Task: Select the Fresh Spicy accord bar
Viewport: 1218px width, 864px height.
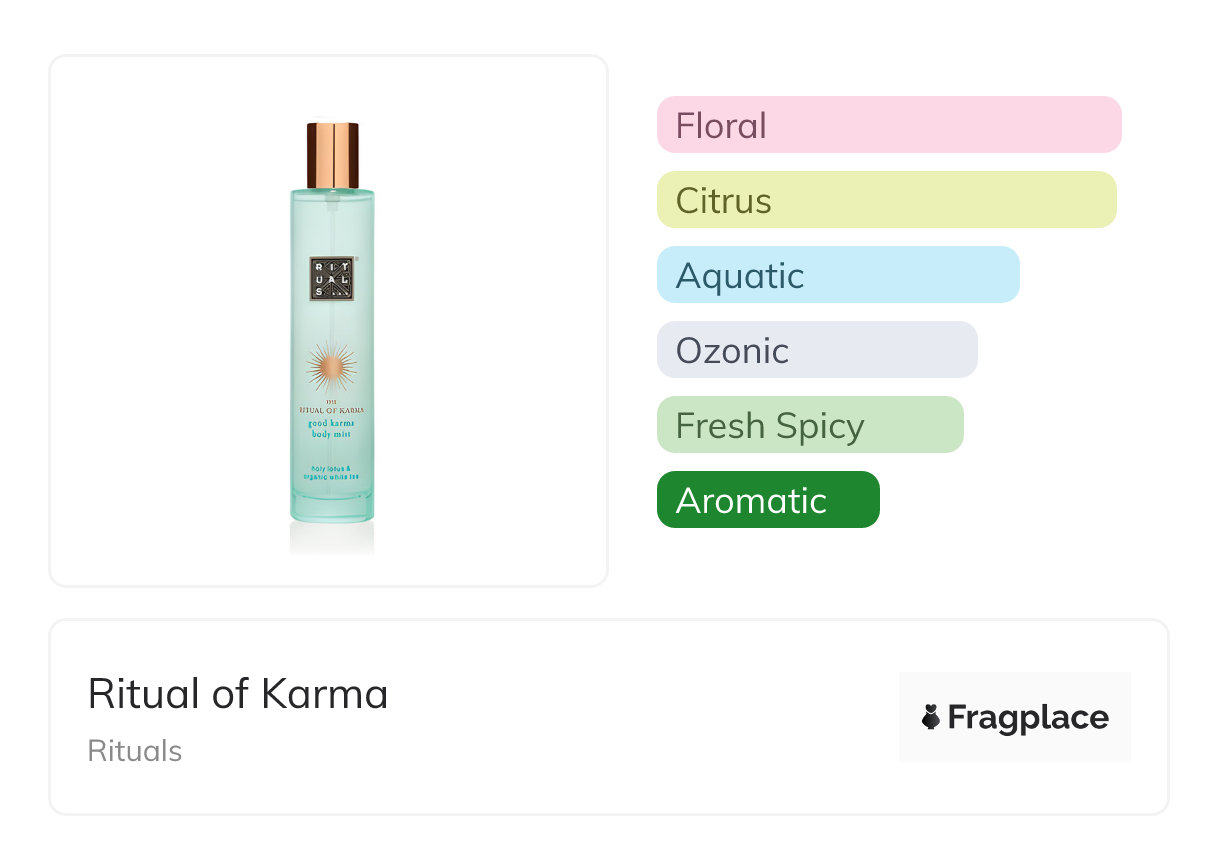Action: click(809, 425)
